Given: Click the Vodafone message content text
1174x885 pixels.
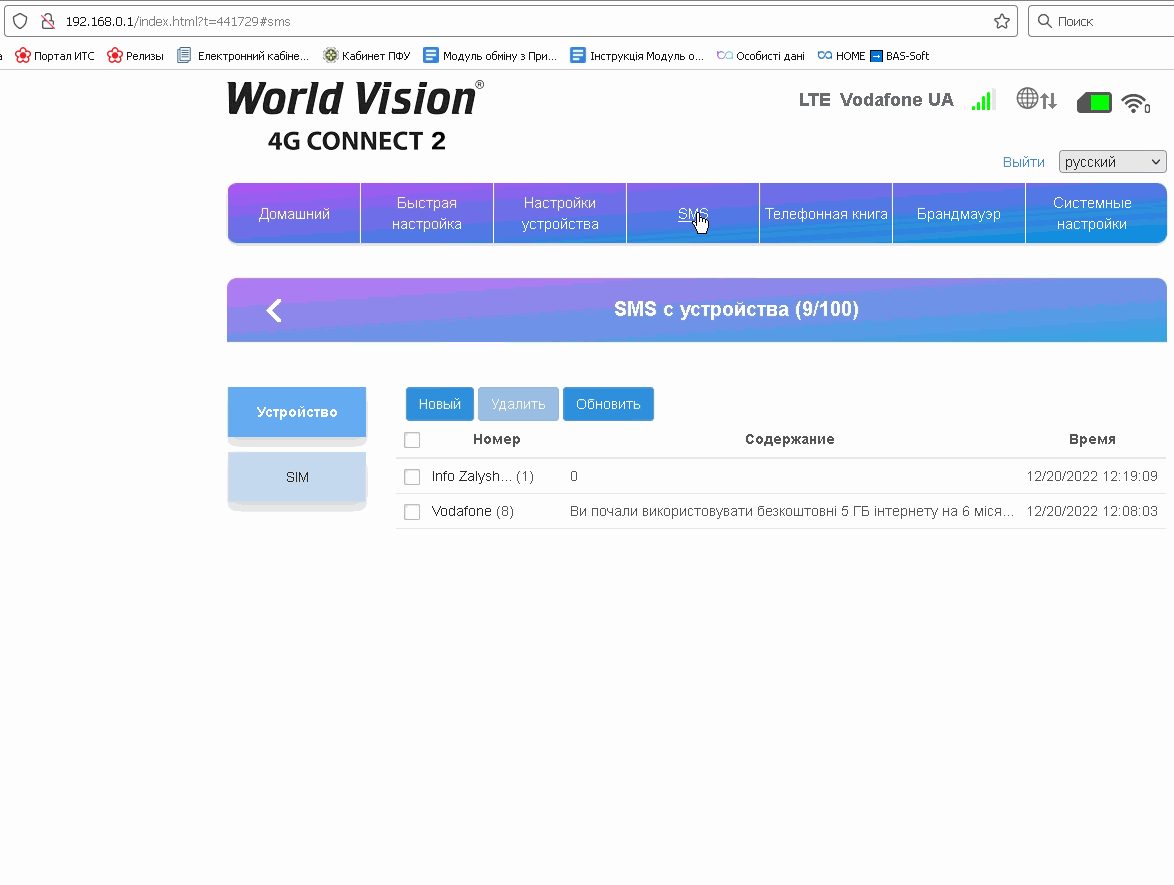Looking at the screenshot, I should click(x=791, y=511).
